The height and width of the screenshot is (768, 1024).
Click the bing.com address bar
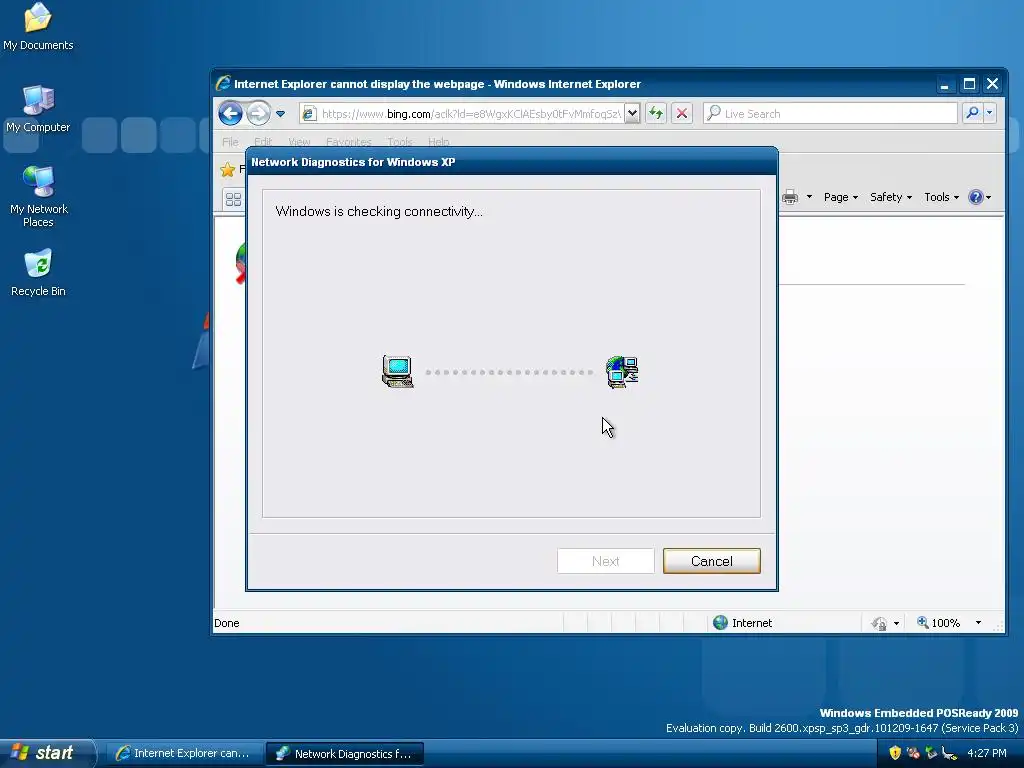462,114
